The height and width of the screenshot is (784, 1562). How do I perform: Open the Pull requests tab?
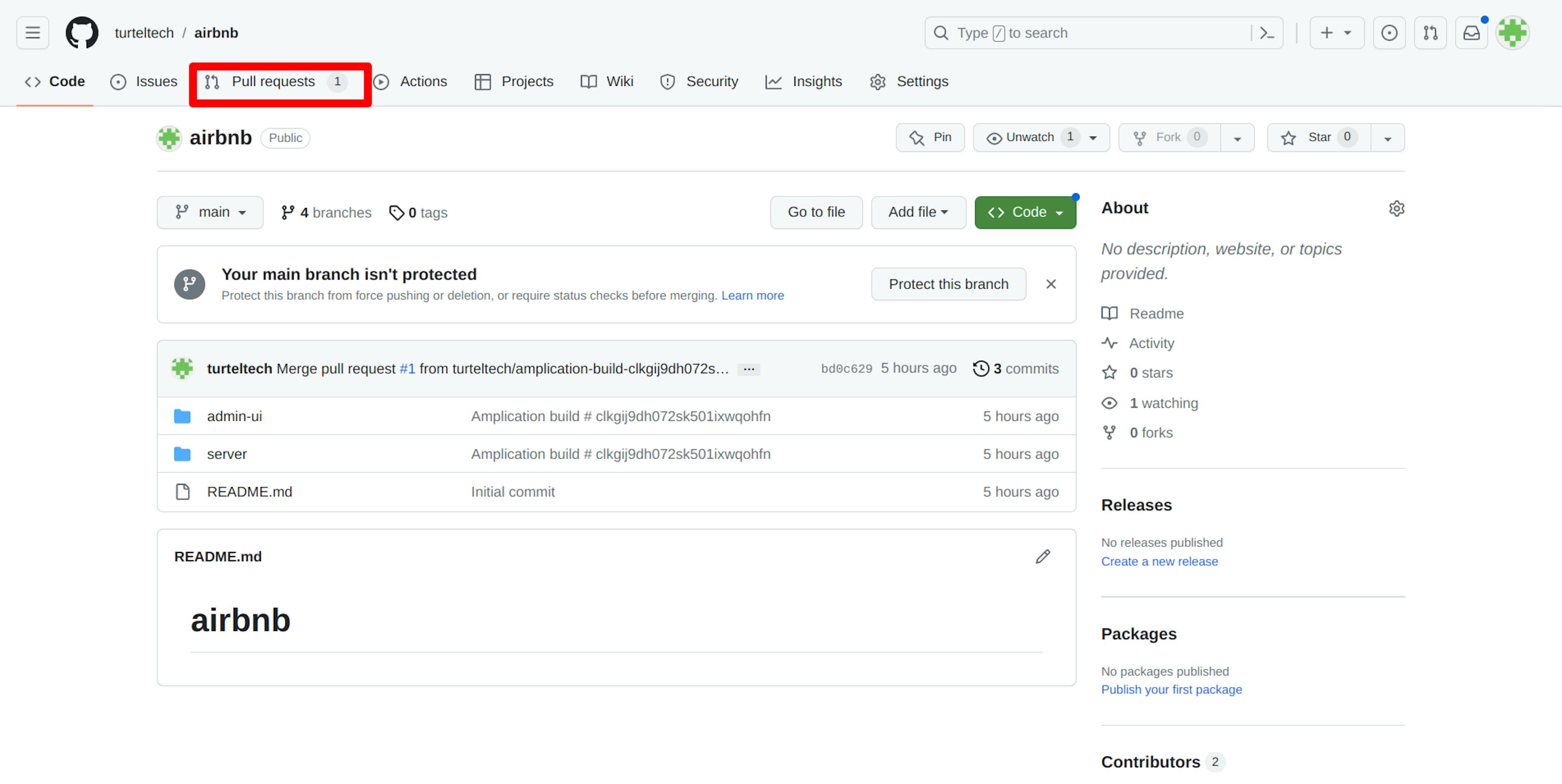(276, 82)
